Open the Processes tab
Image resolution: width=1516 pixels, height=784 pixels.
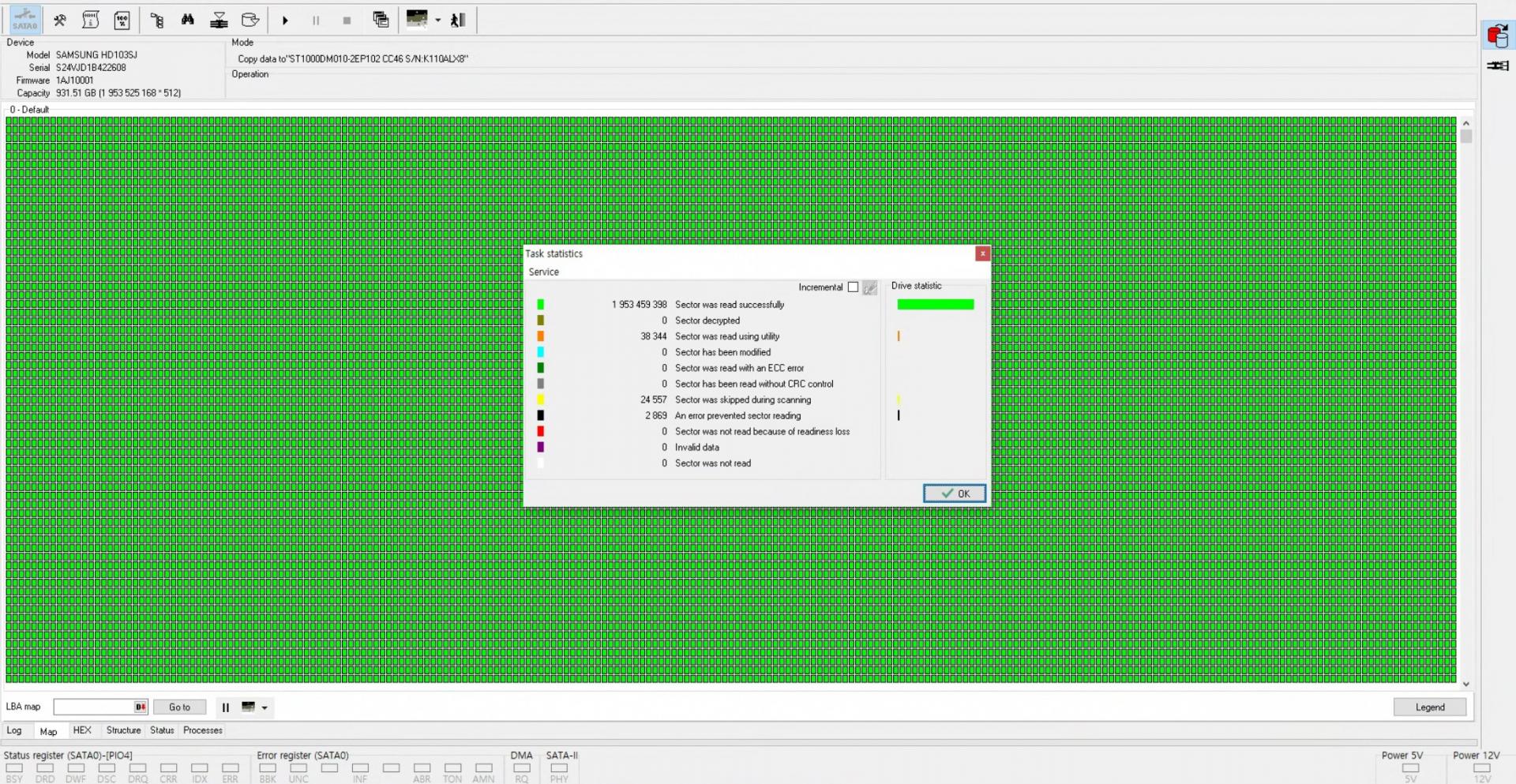coord(203,730)
